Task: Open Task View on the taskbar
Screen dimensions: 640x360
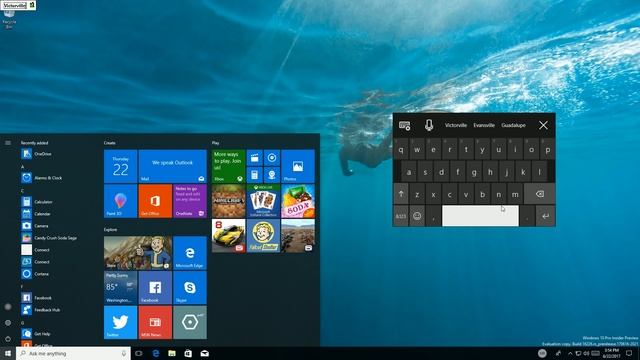Action: [139, 353]
